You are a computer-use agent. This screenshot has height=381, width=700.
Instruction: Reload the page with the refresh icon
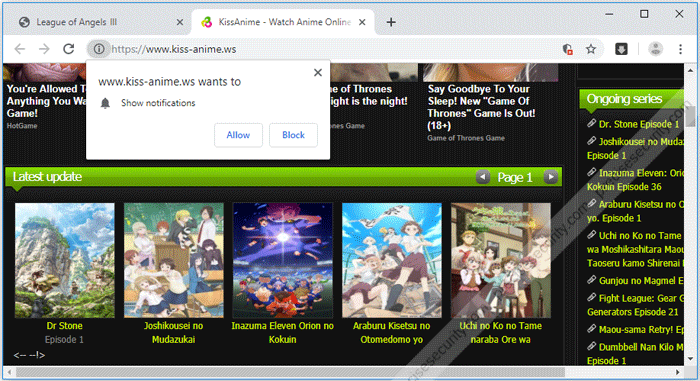[x=68, y=49]
